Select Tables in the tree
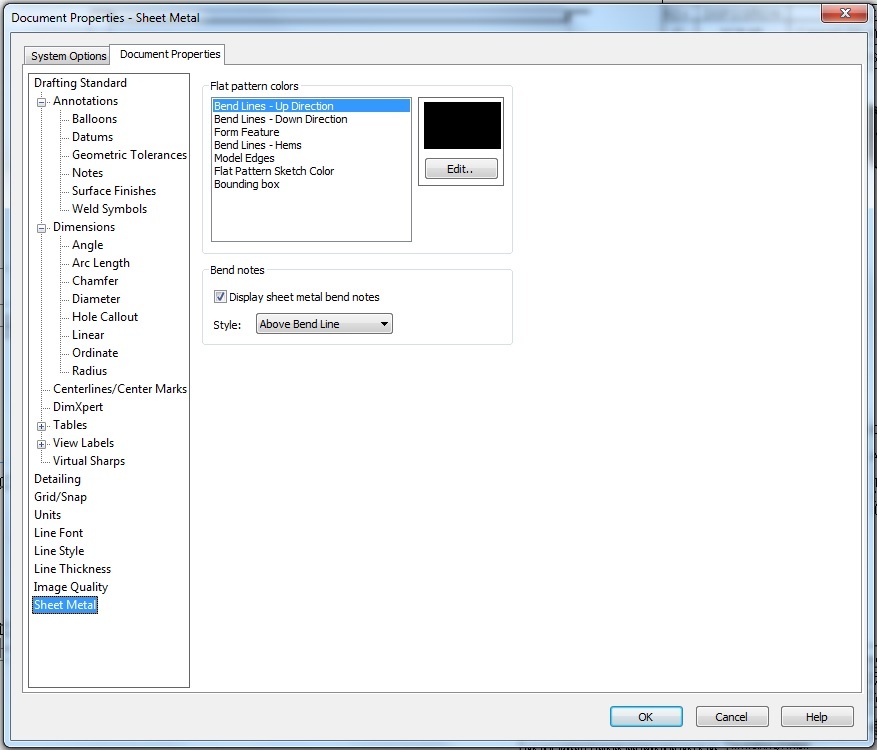 [x=70, y=424]
